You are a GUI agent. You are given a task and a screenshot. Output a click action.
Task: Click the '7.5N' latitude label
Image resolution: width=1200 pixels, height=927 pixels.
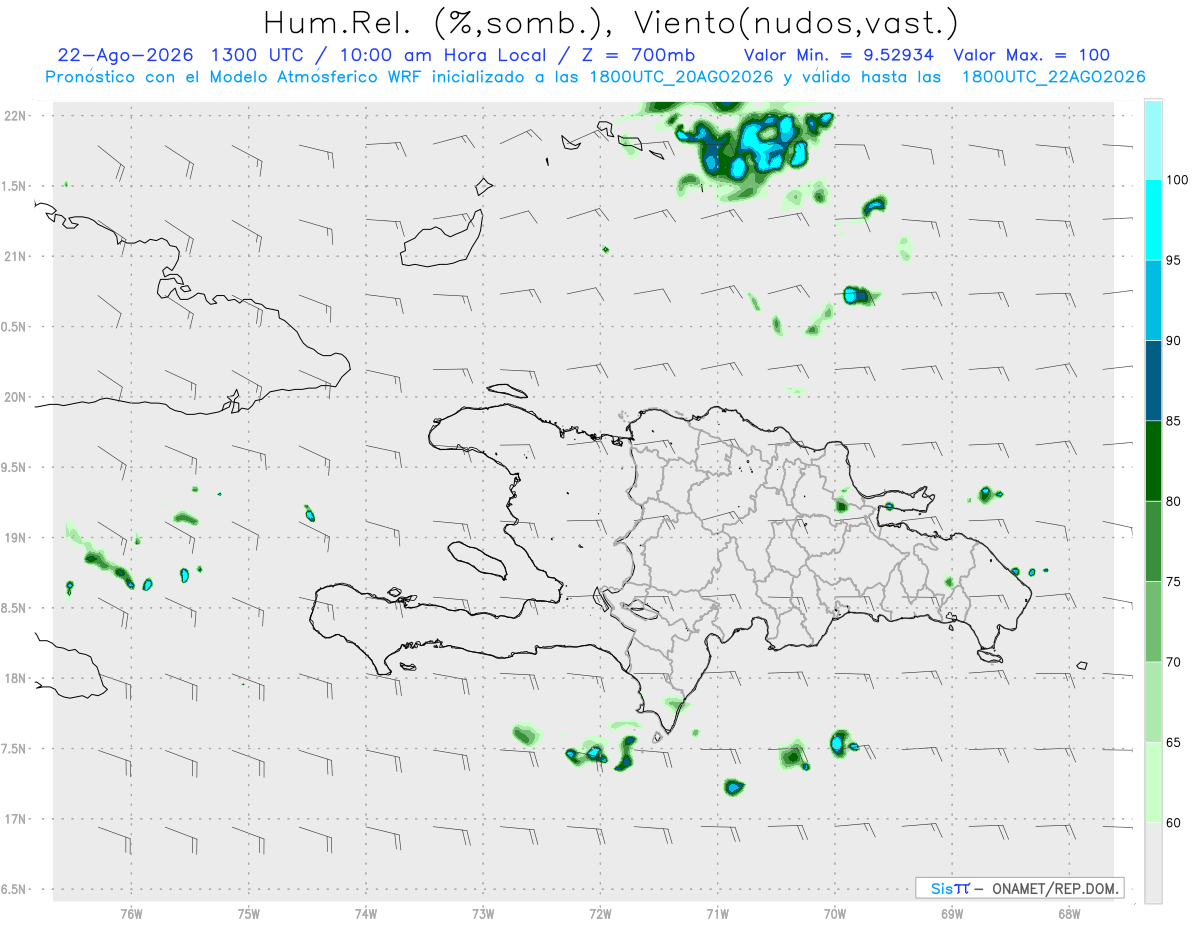[x=15, y=749]
